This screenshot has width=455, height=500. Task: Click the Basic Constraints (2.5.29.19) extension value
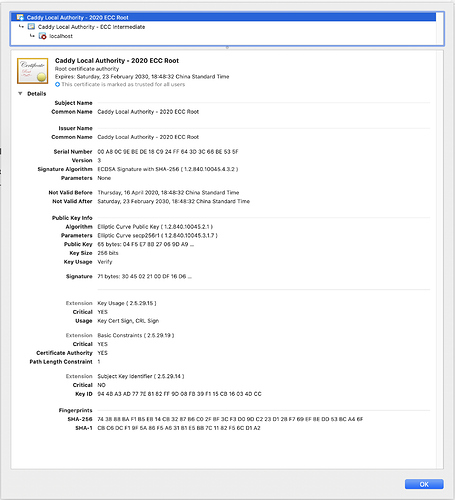136,335
